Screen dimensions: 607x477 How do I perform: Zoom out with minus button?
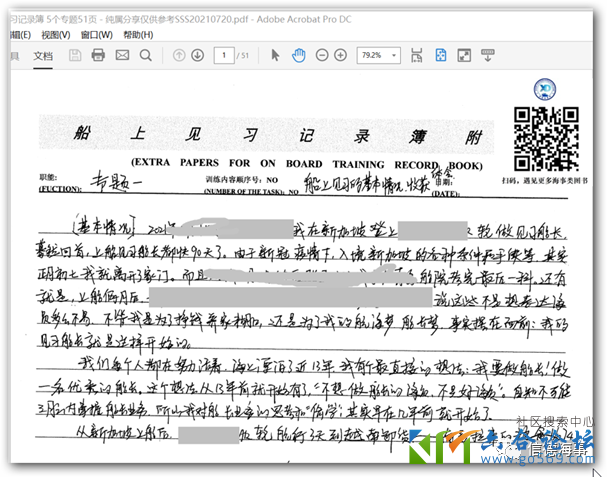322,55
